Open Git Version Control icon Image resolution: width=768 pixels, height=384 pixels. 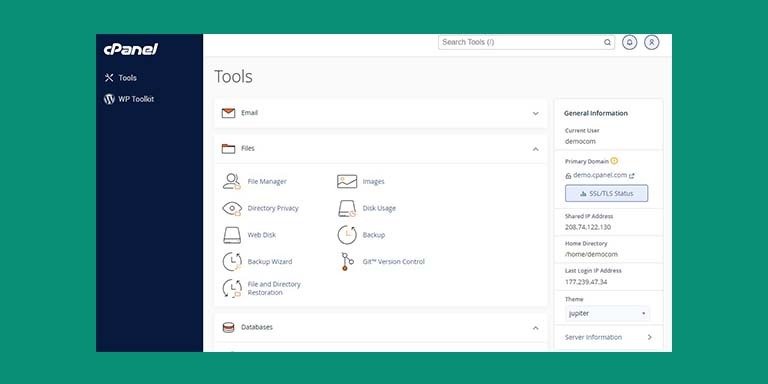click(347, 262)
